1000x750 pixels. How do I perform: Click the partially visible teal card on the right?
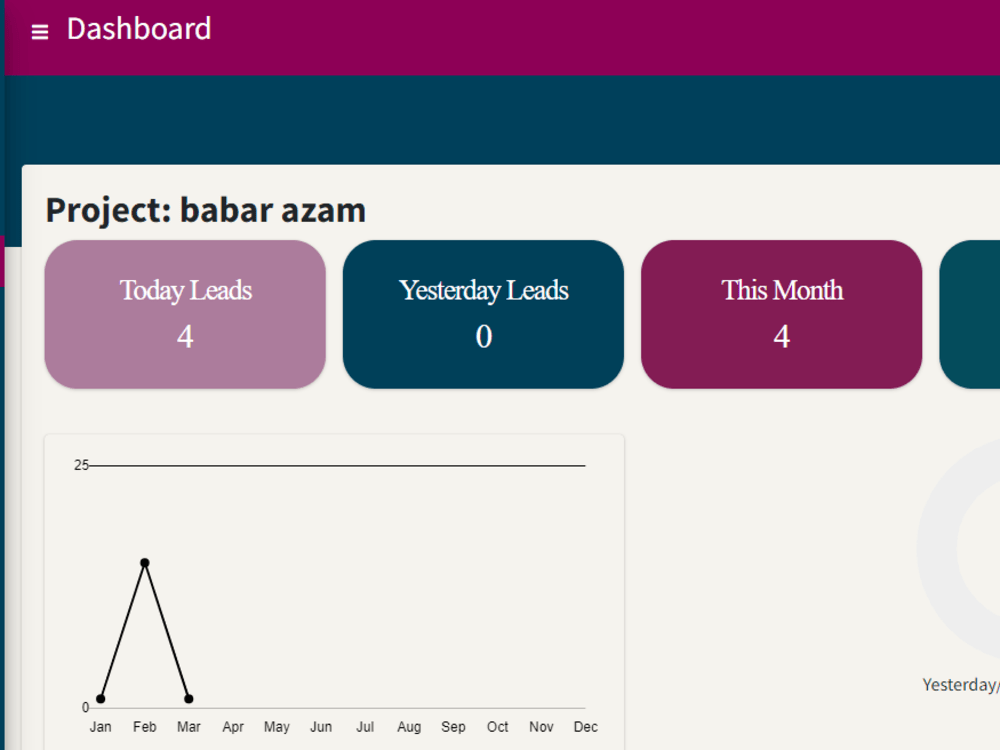pos(975,314)
